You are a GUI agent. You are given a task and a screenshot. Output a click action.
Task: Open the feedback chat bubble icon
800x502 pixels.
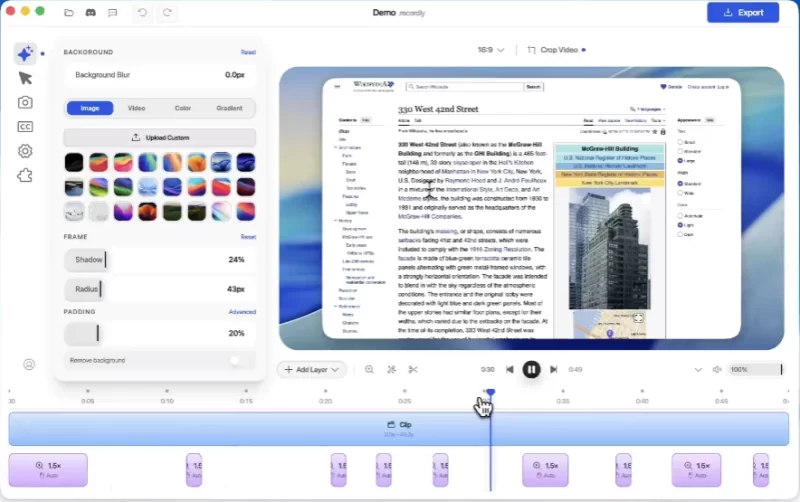coord(113,13)
